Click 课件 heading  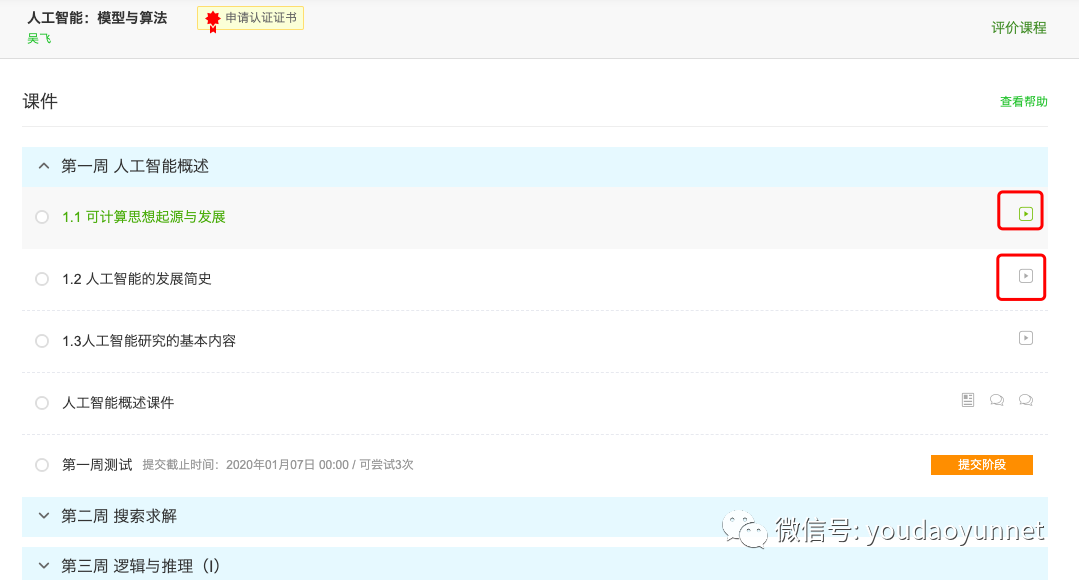pyautogui.click(x=40, y=101)
